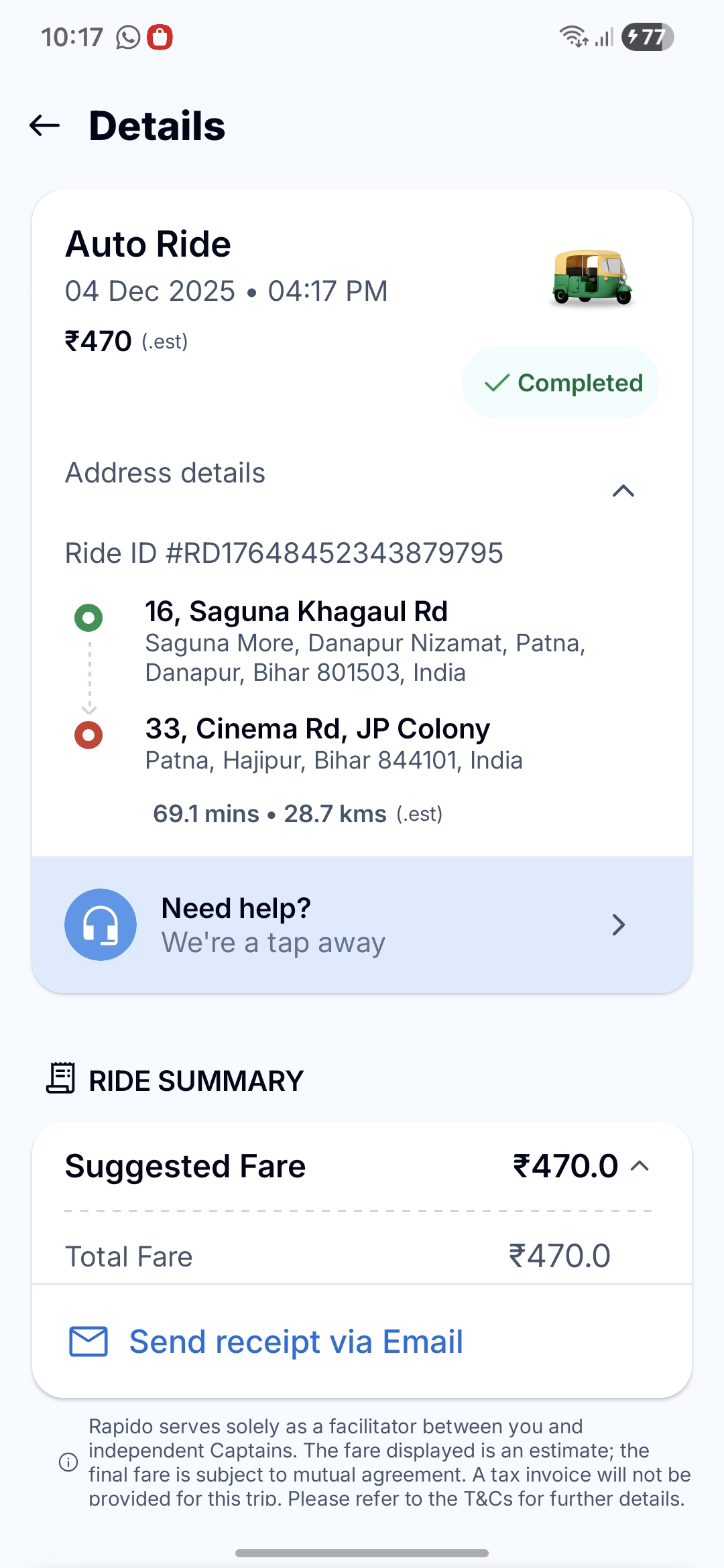Image resolution: width=724 pixels, height=1568 pixels.
Task: Tap the Completed status badge
Action: tap(560, 383)
